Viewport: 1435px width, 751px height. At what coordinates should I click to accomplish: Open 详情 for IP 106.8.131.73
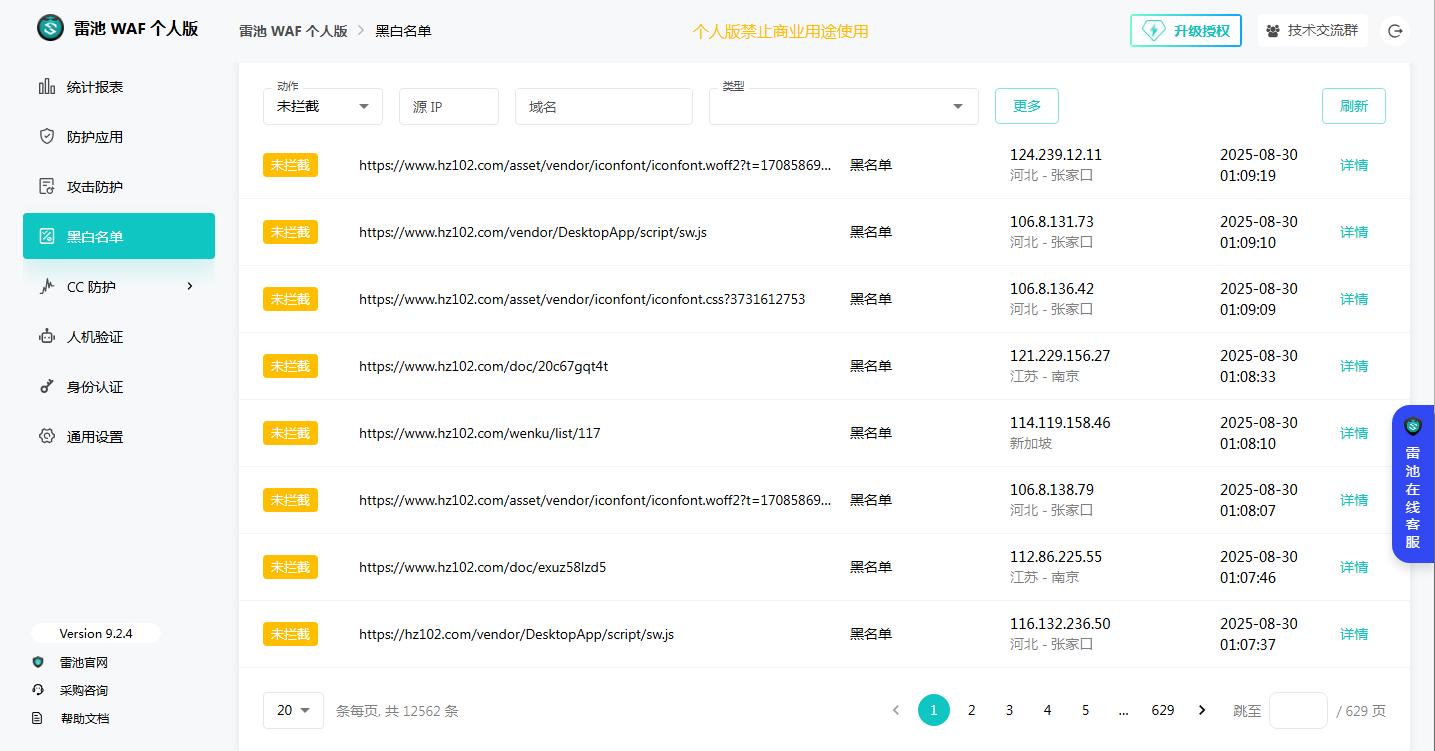point(1354,232)
